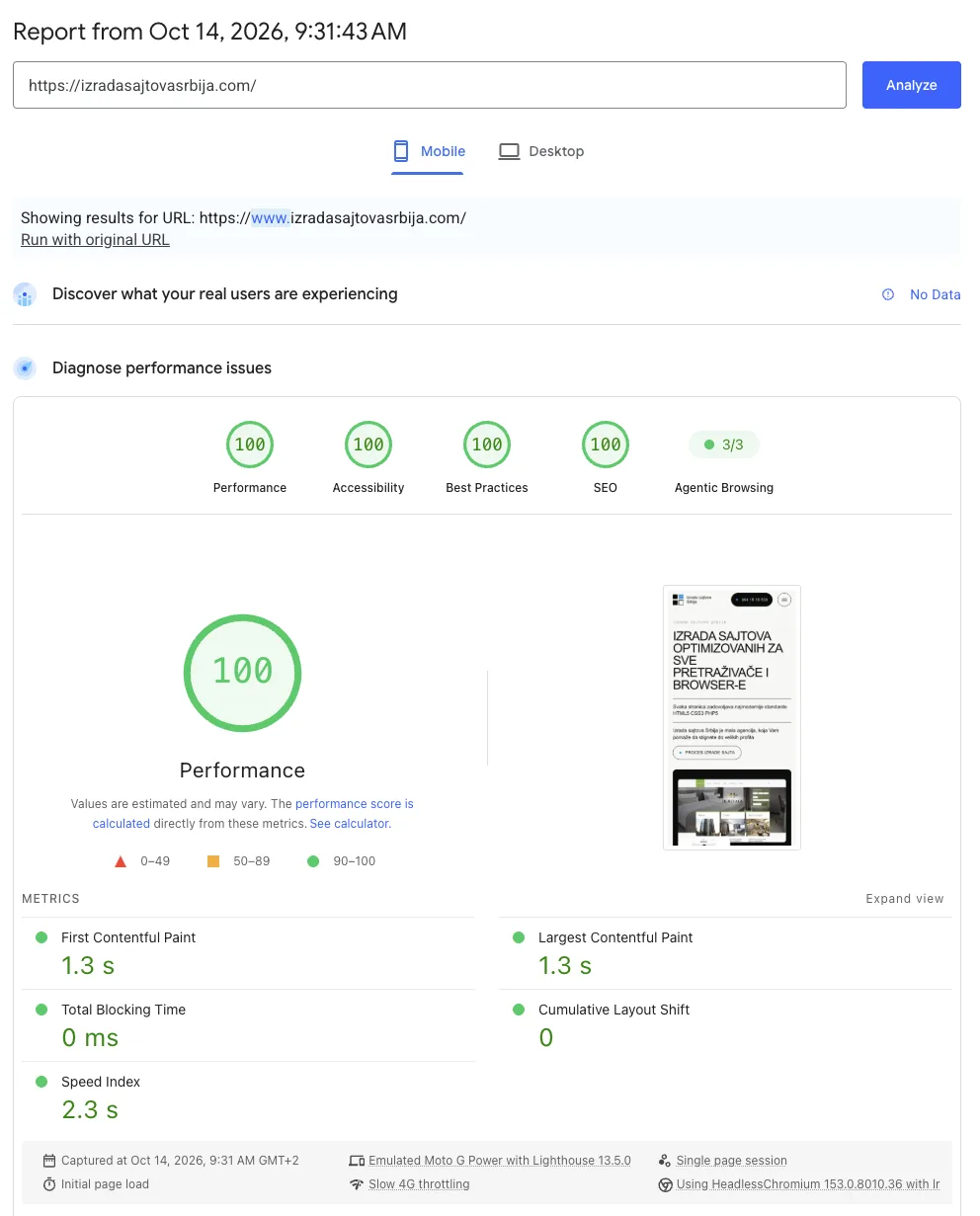Click Slow 4G throttling text
The width and height of the screenshot is (980, 1216).
419,1184
